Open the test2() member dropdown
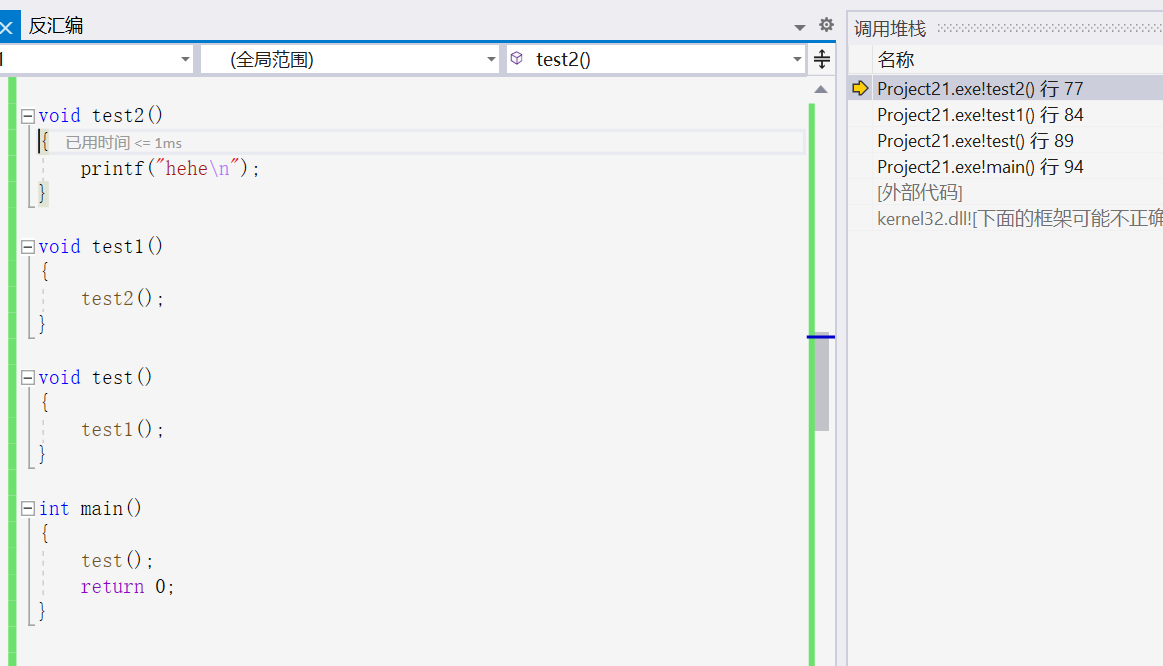The image size is (1163, 666). (x=656, y=59)
